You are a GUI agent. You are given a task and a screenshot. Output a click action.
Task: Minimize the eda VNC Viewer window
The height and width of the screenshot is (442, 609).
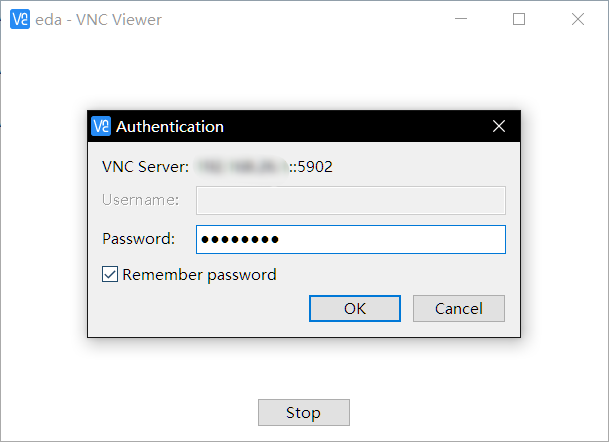pyautogui.click(x=461, y=19)
